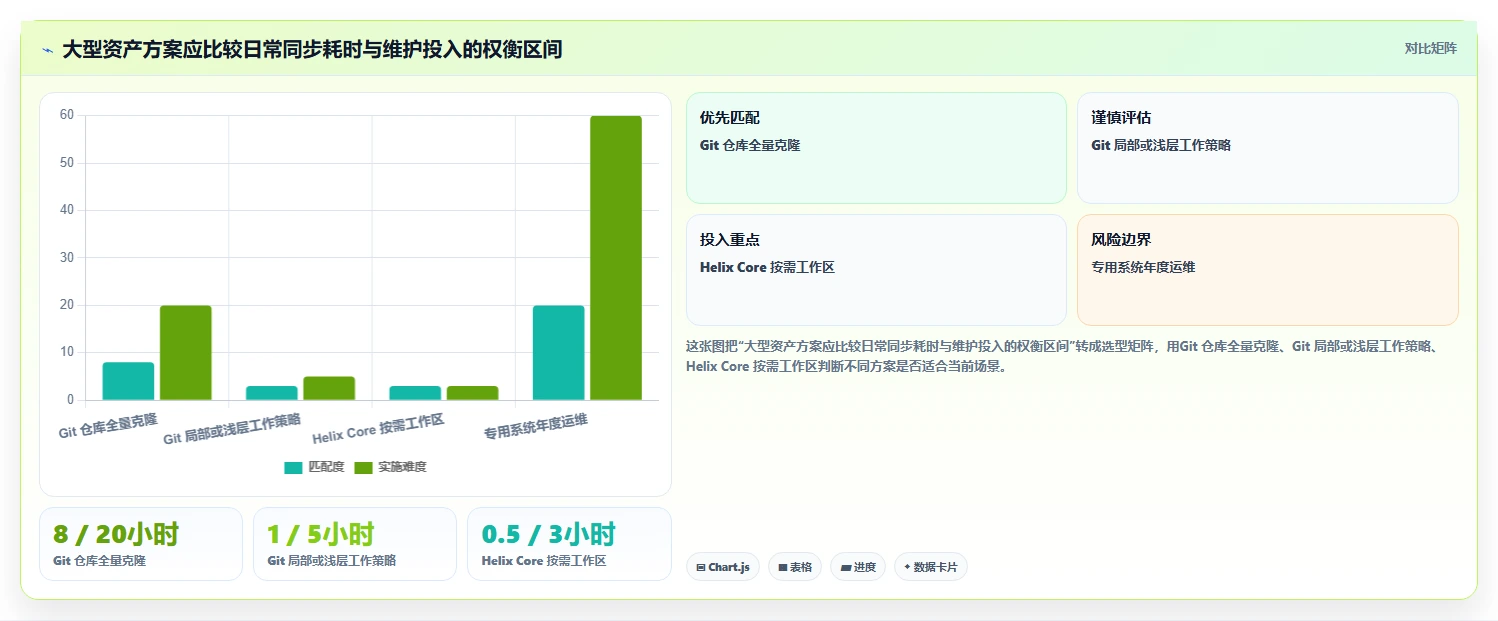Click the icon inside the Chart.js chip
This screenshot has height=621, width=1498.
pyautogui.click(x=701, y=567)
